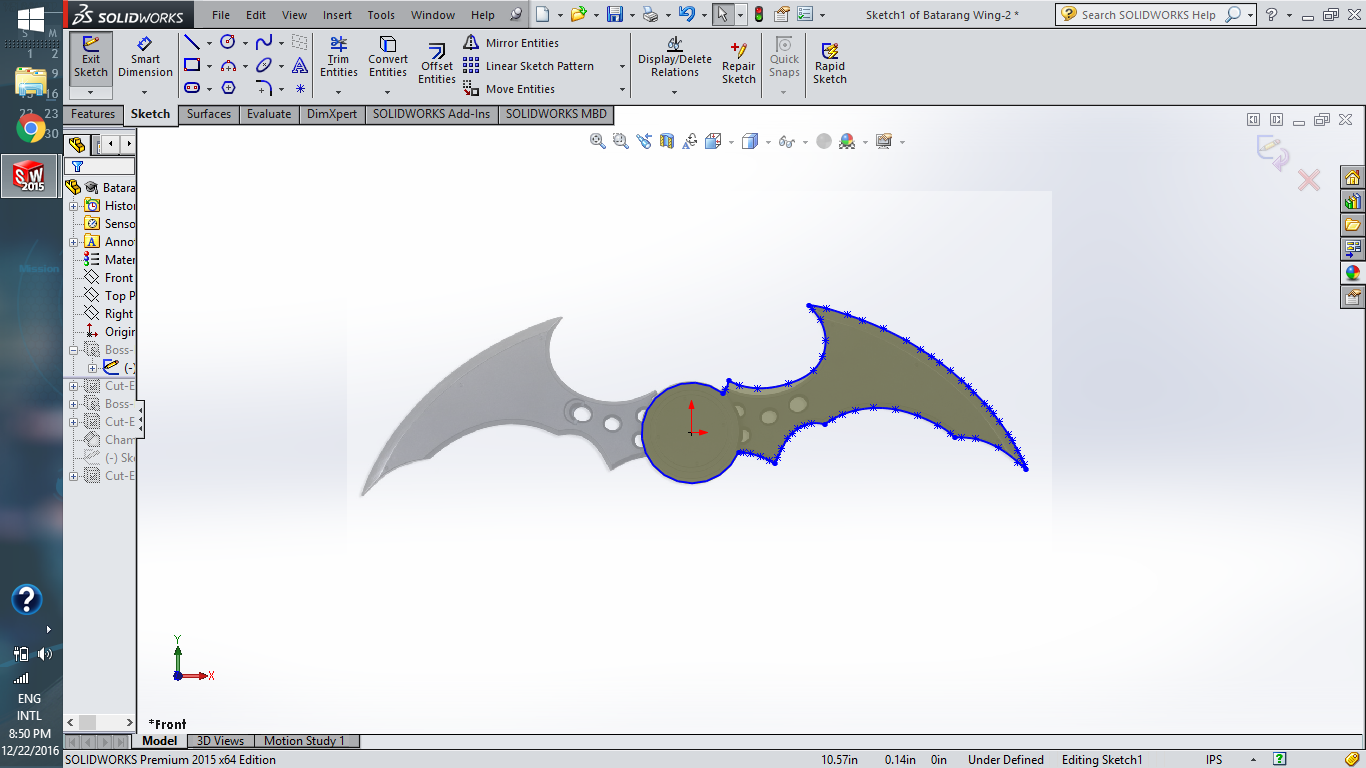The width and height of the screenshot is (1366, 768).
Task: Click Linear Sketch Pattern
Action: click(x=529, y=66)
